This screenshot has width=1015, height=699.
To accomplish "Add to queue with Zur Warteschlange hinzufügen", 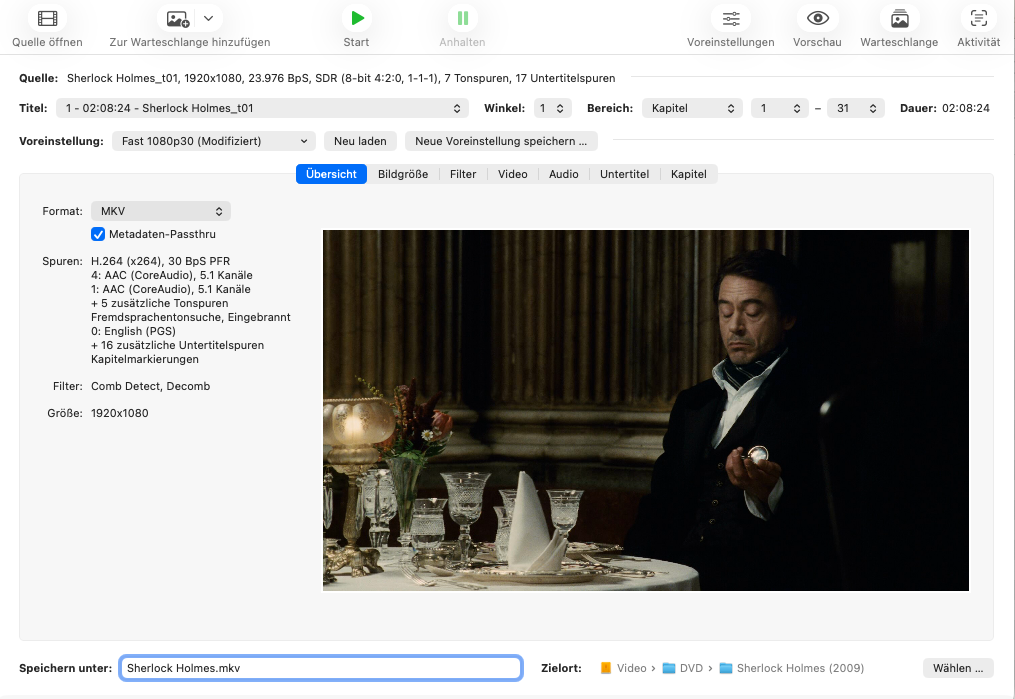I will pyautogui.click(x=177, y=19).
